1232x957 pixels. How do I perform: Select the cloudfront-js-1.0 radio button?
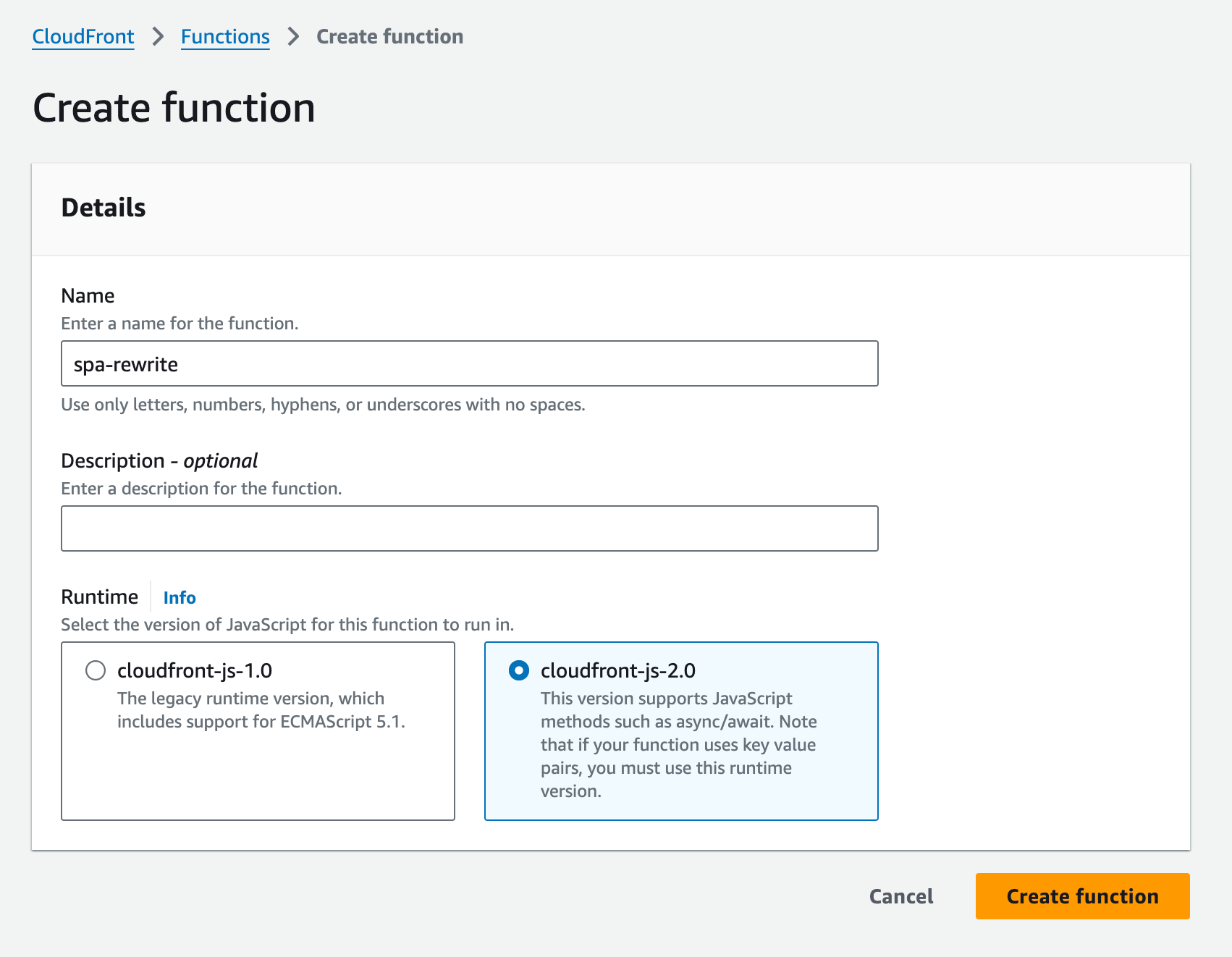coord(96,670)
